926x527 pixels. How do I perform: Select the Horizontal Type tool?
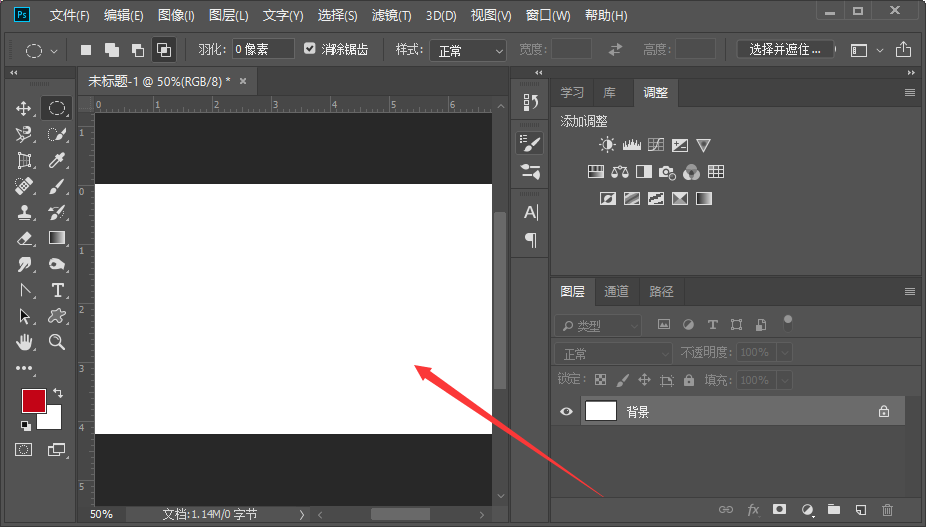(57, 291)
